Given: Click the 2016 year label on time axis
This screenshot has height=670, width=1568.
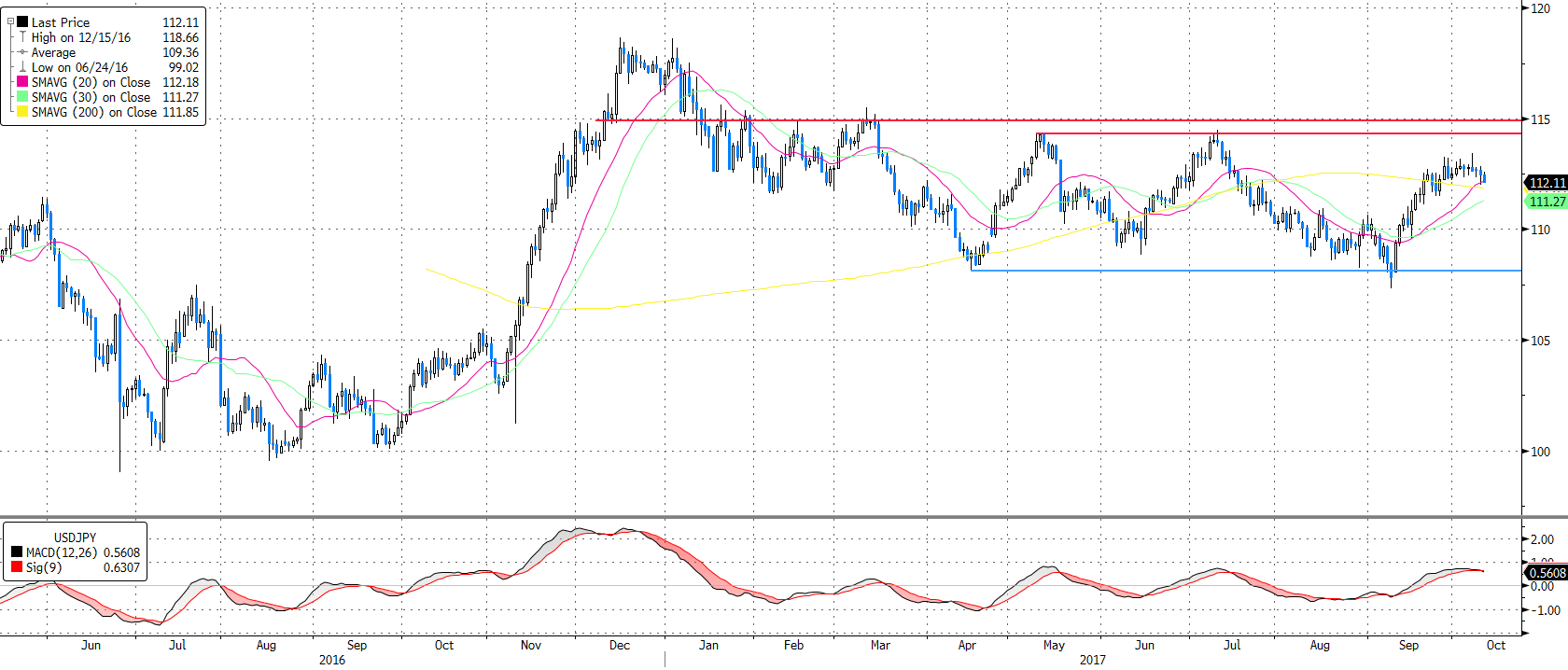Looking at the screenshot, I should click(332, 660).
